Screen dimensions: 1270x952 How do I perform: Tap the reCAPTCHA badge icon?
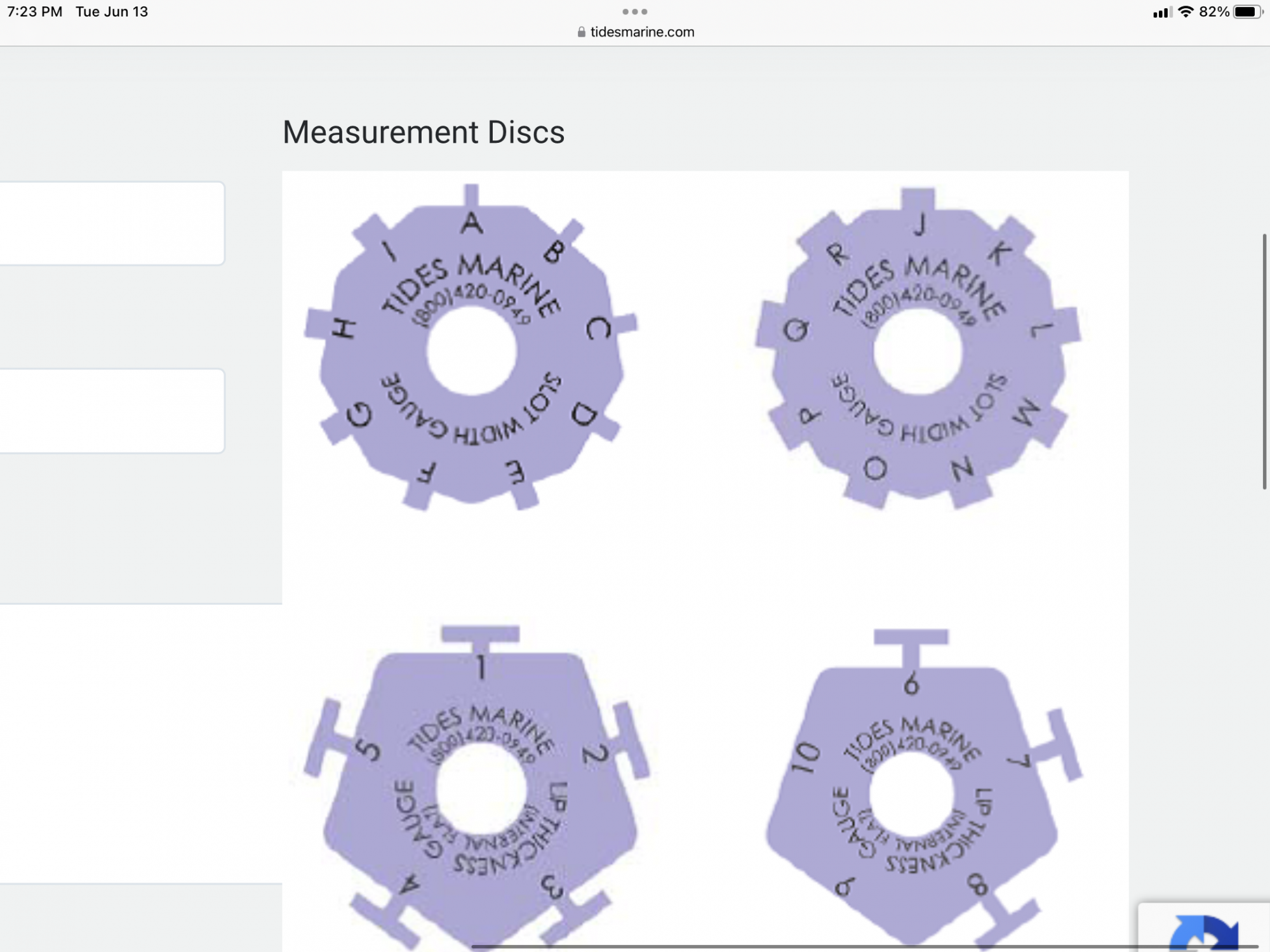[1205, 932]
